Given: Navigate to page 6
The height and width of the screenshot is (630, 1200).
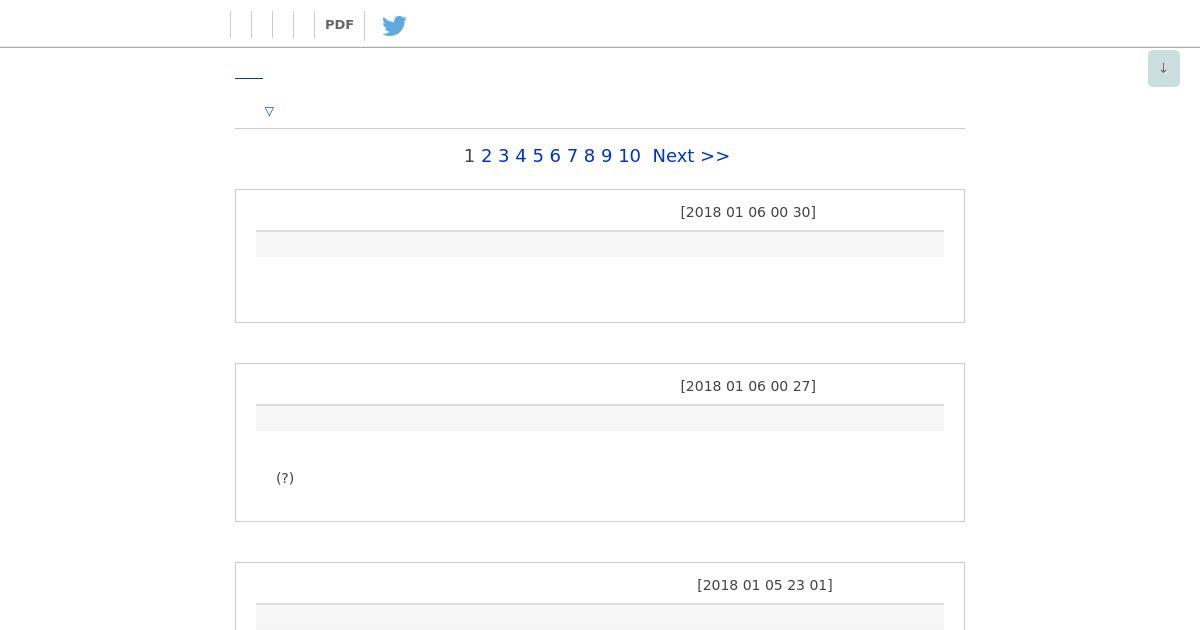Looking at the screenshot, I should pyautogui.click(x=555, y=156).
